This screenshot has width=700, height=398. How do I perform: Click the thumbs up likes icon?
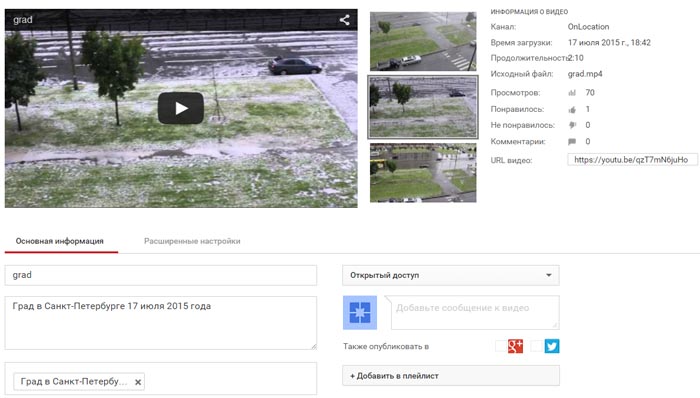coord(572,109)
